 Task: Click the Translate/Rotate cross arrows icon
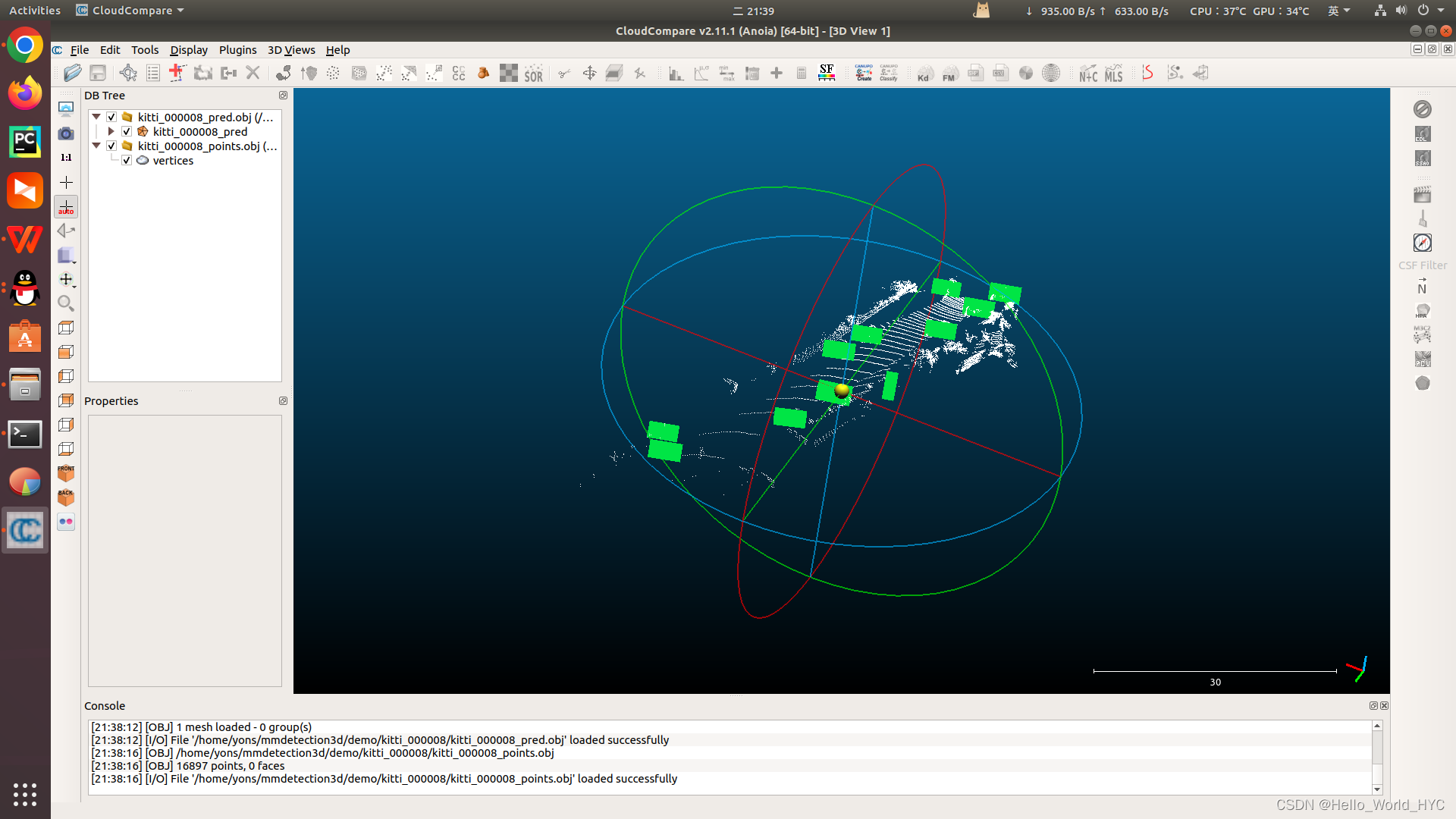pos(589,73)
